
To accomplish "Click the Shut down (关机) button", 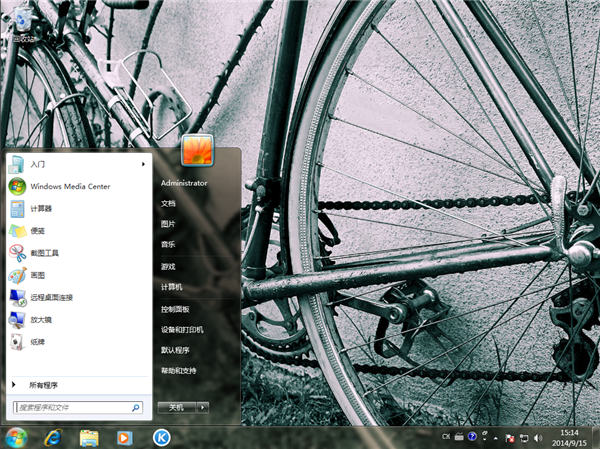I will click(176, 407).
